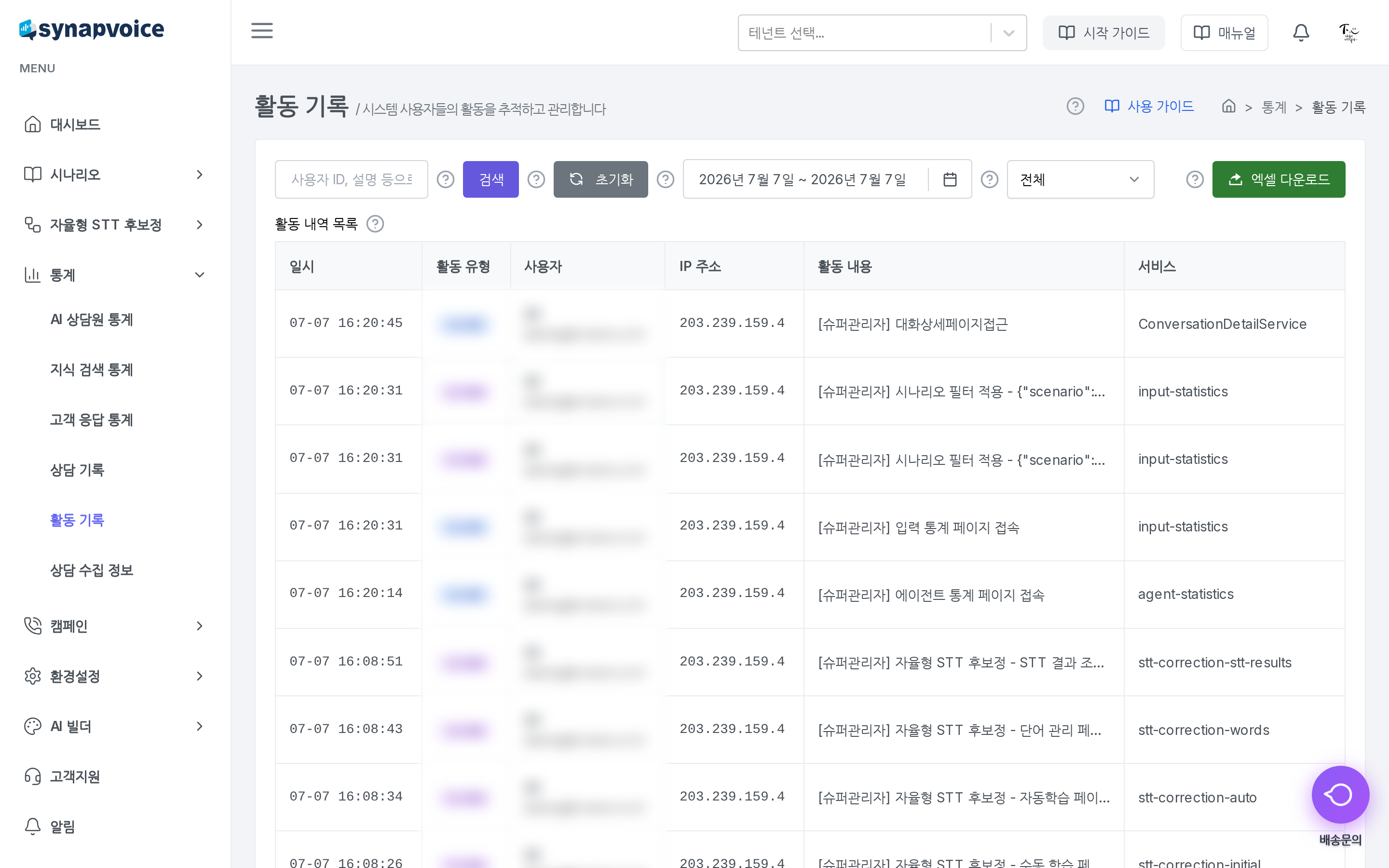Click the 시작 가이드 button
The image size is (1389, 868).
tap(1104, 33)
